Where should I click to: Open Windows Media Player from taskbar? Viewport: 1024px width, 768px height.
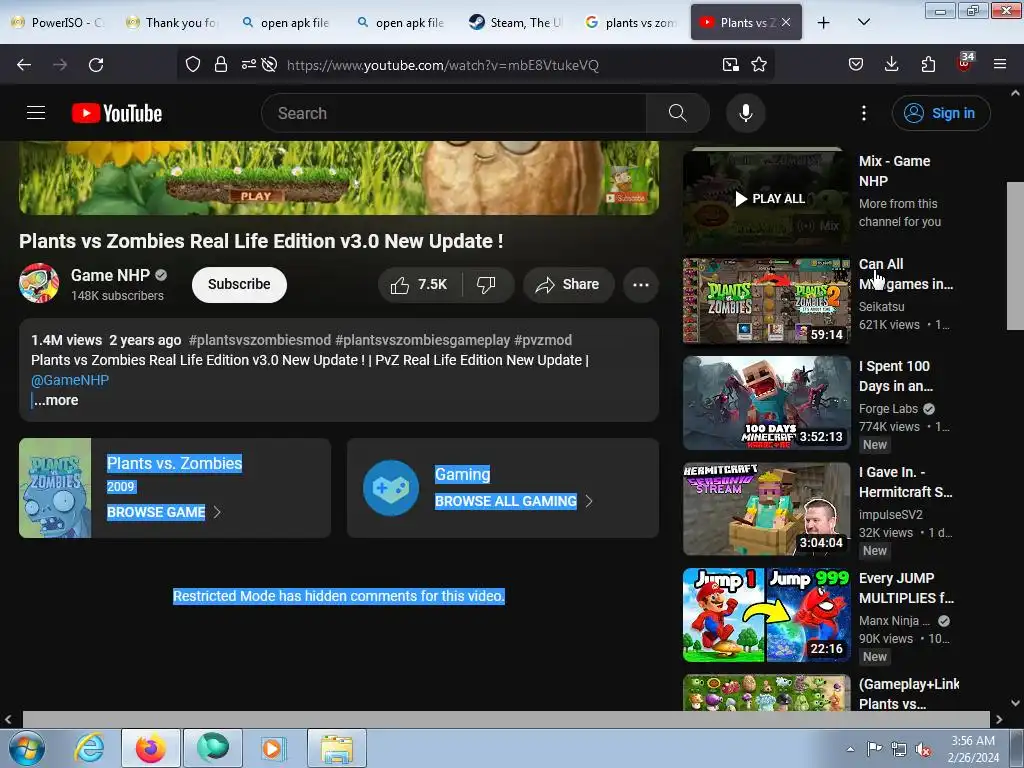[273, 748]
